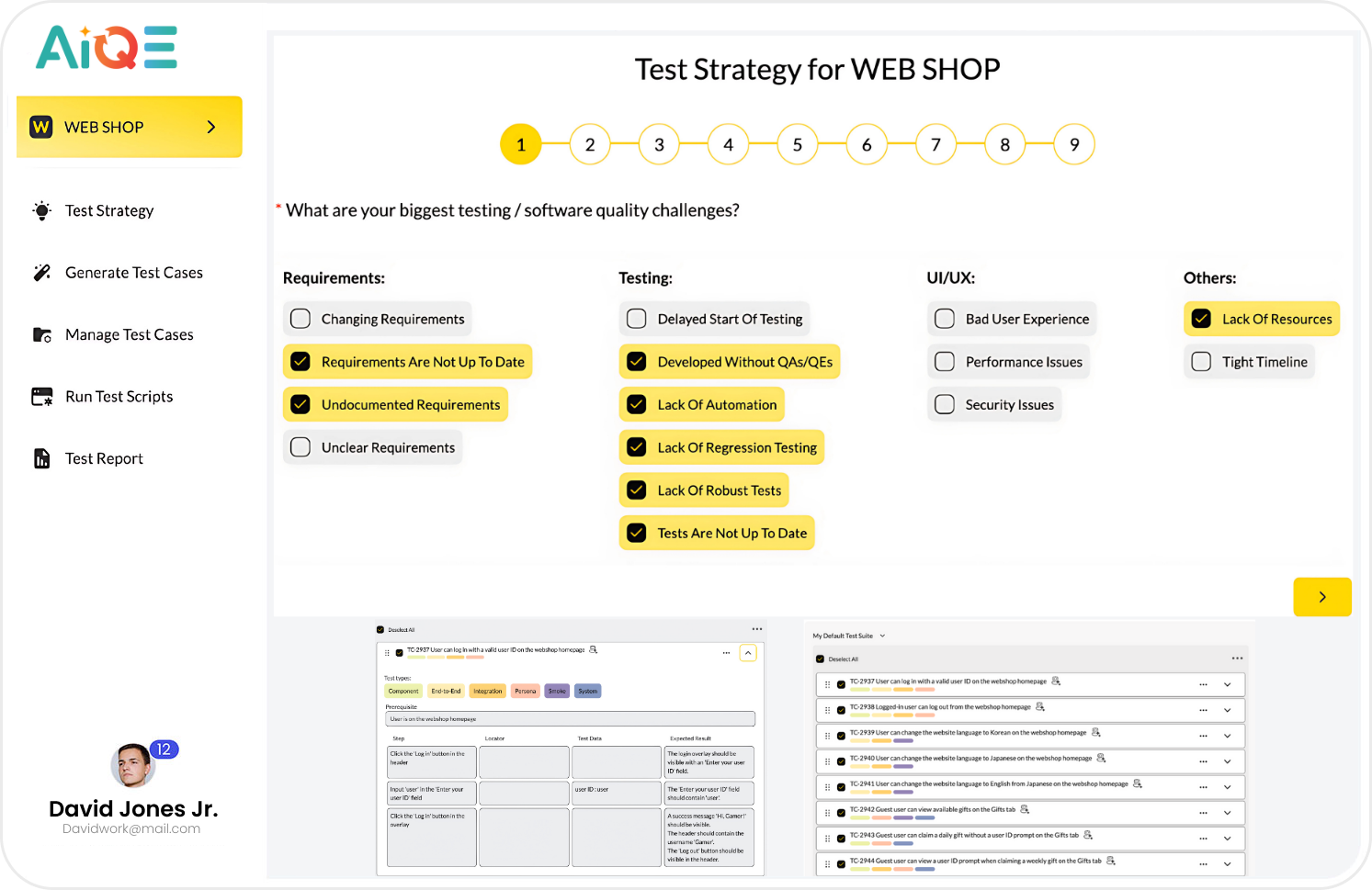The width and height of the screenshot is (1372, 890).
Task: Check the Changing Requirements checkbox
Action: (300, 319)
